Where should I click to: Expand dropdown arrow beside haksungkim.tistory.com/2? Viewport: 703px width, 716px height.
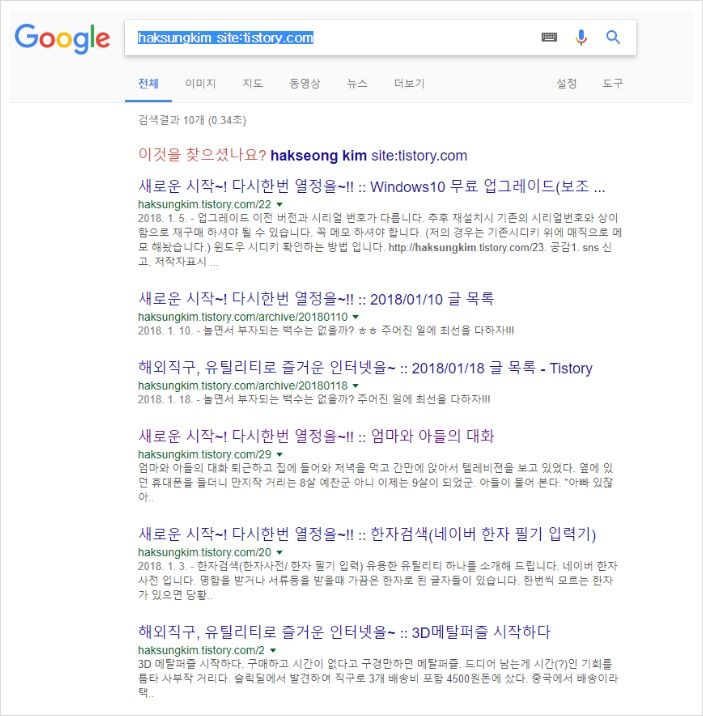[273, 650]
